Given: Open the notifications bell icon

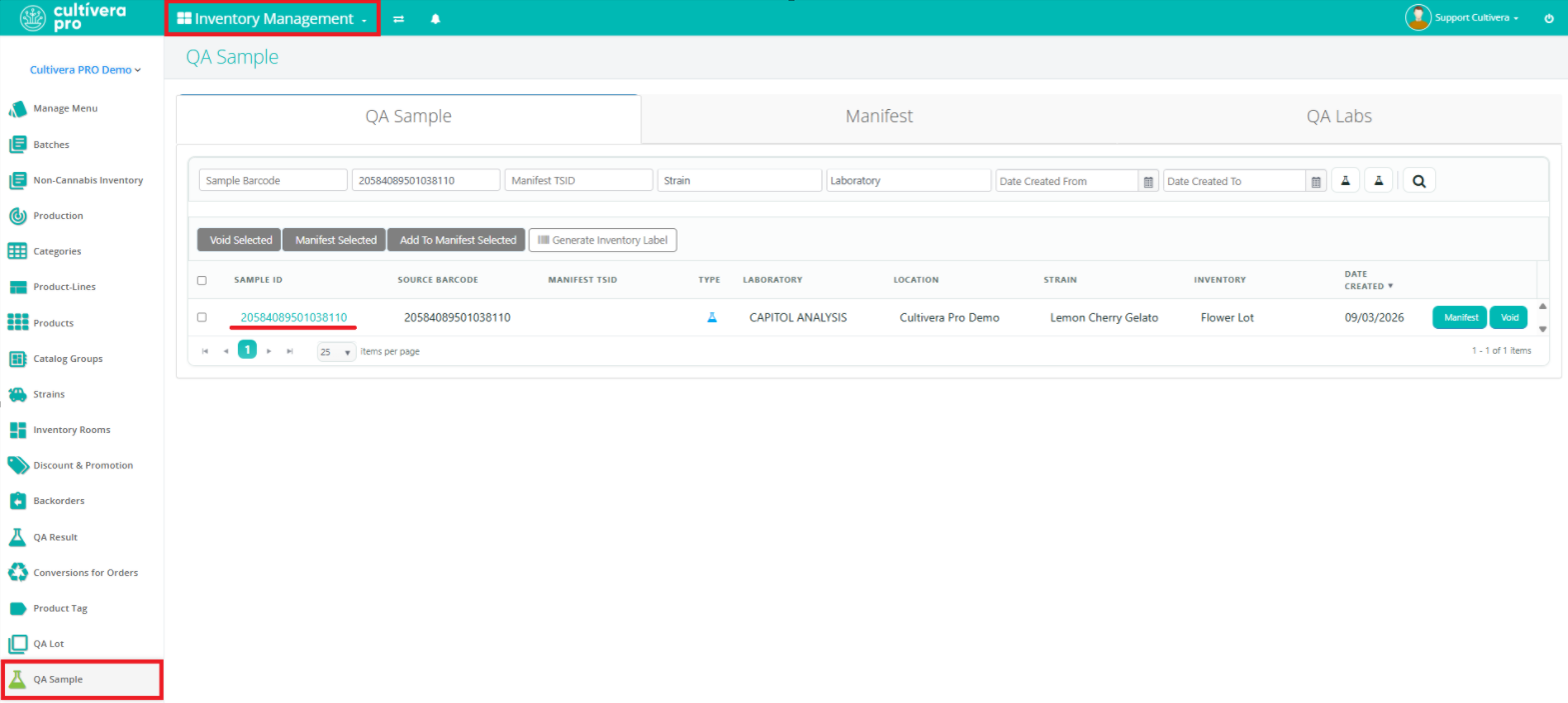Looking at the screenshot, I should pyautogui.click(x=436, y=19).
